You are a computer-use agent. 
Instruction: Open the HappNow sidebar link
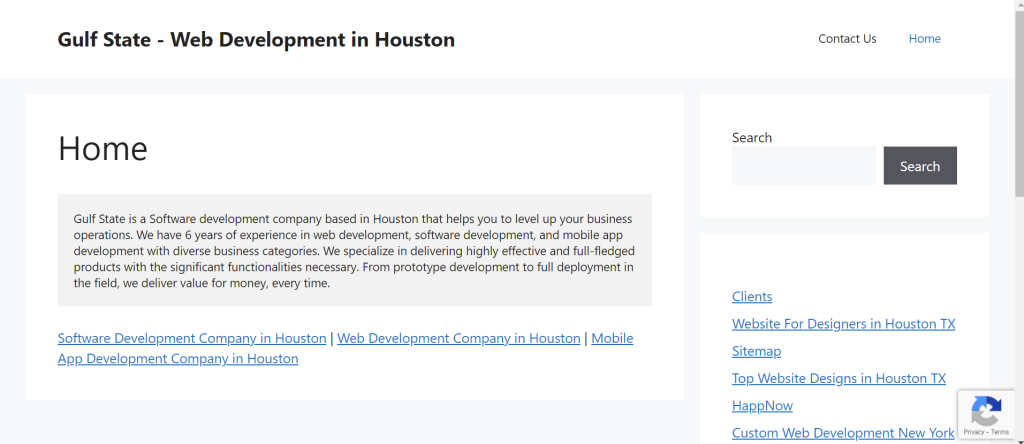[x=762, y=405]
